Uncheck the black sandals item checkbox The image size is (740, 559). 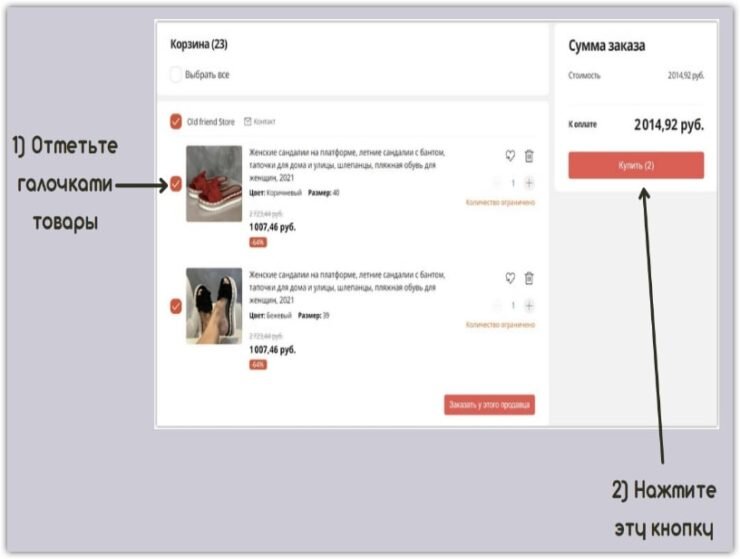[176, 306]
